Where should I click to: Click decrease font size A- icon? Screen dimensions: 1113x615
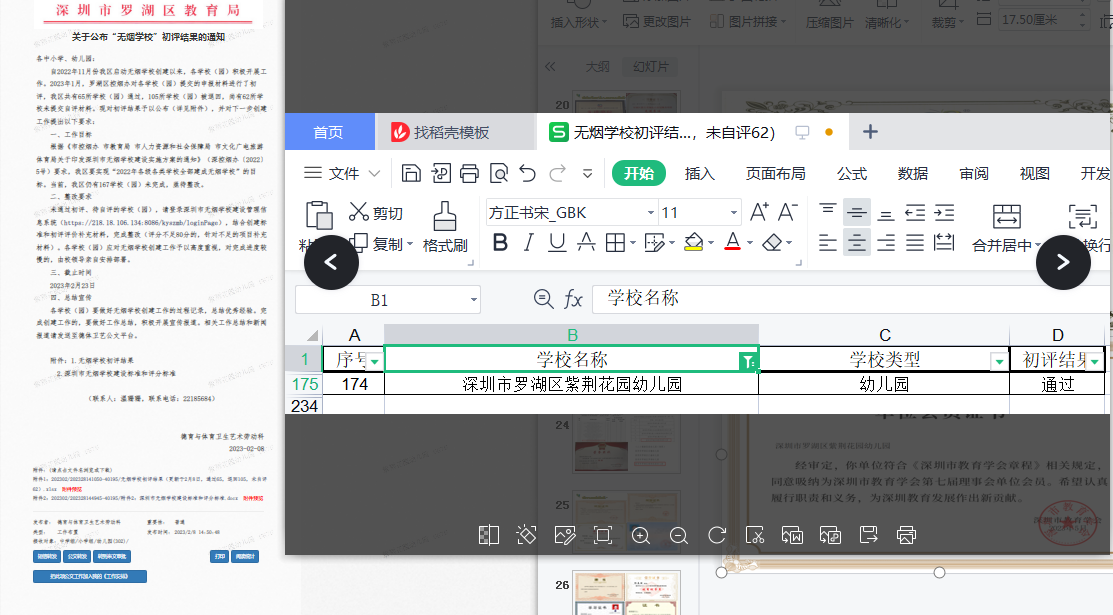click(x=787, y=212)
